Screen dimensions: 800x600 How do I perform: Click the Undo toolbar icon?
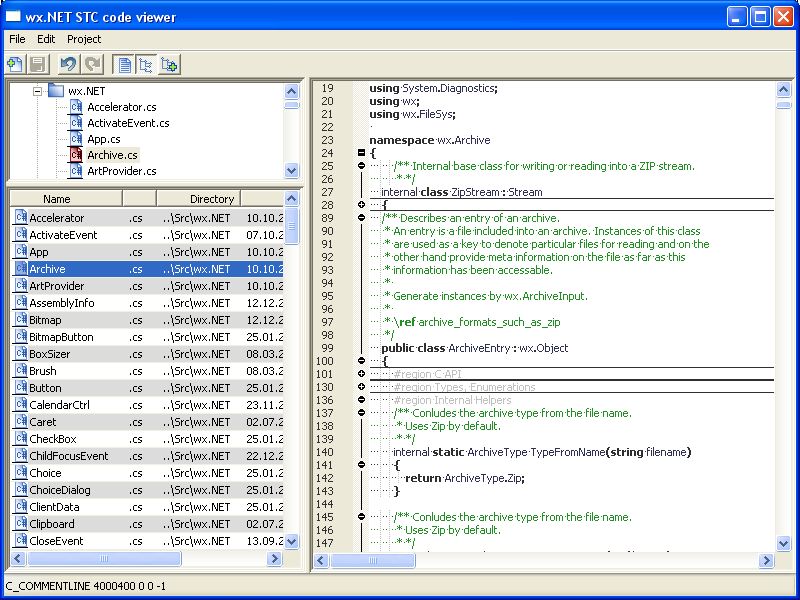(x=68, y=65)
